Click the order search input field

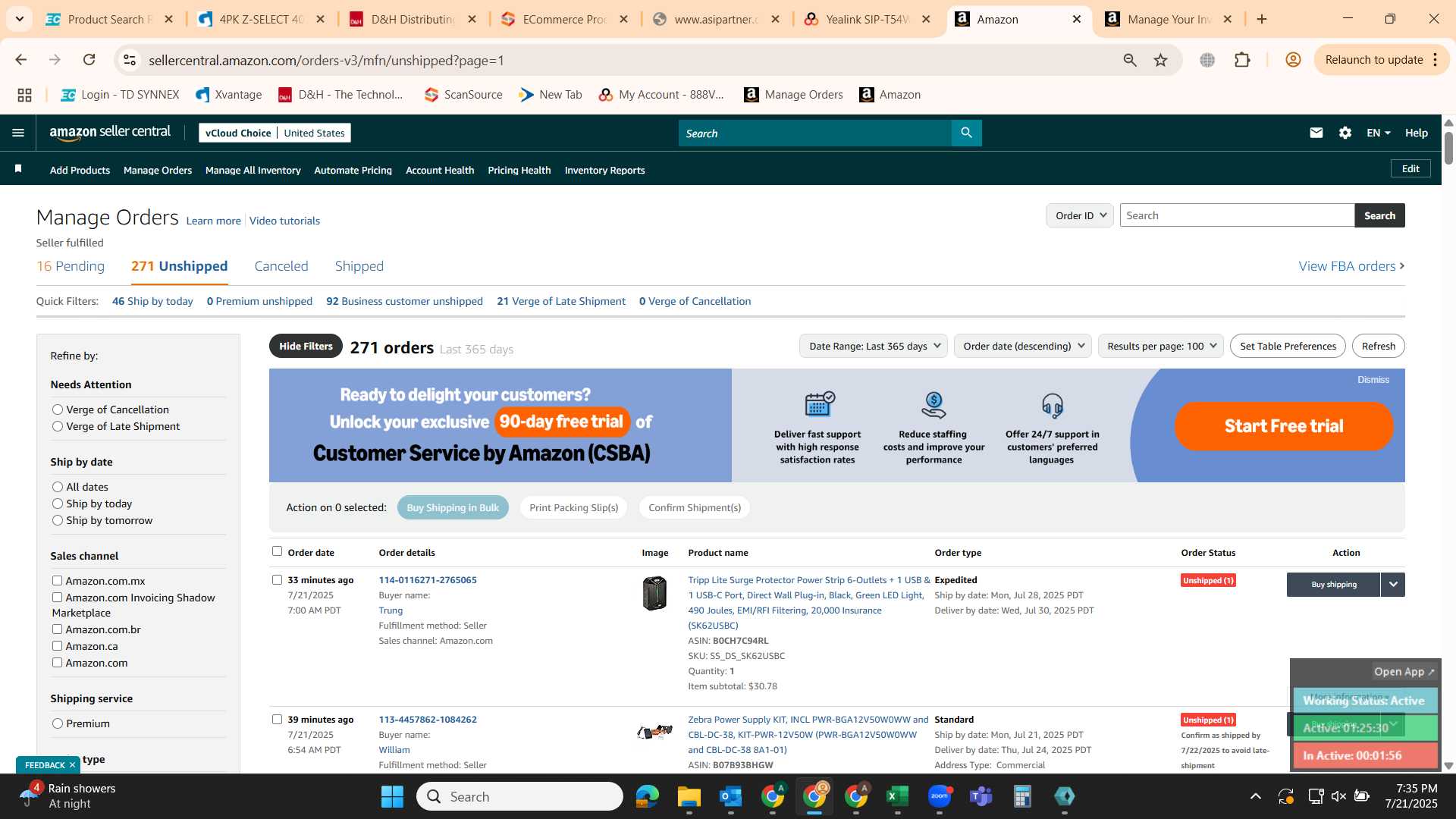pyautogui.click(x=1237, y=215)
